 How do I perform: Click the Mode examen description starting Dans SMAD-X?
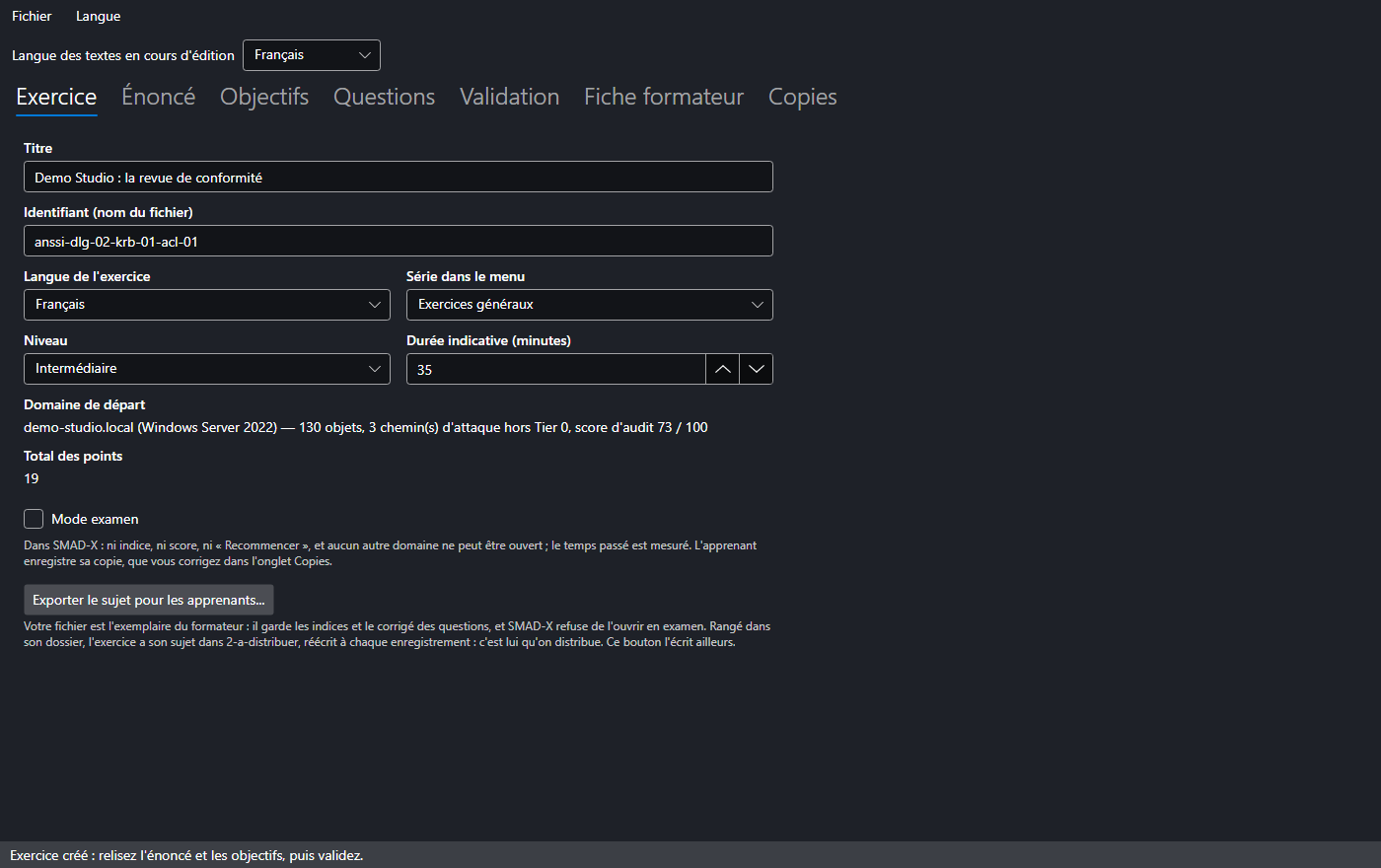[391, 553]
